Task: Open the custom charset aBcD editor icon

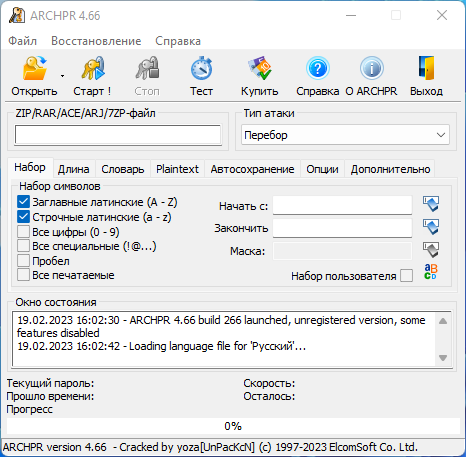Action: tap(431, 272)
